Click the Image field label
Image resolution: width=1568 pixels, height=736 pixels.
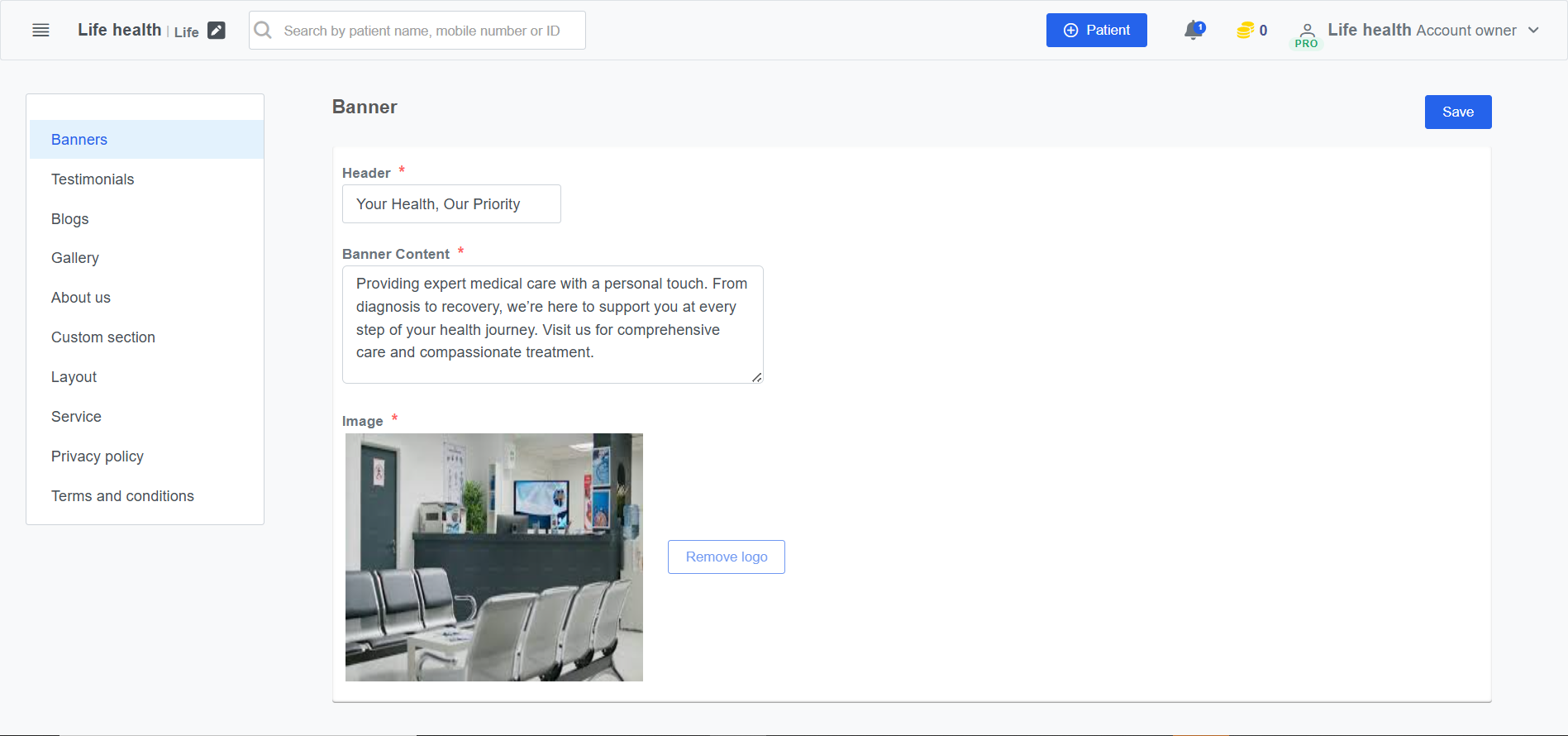tap(363, 421)
